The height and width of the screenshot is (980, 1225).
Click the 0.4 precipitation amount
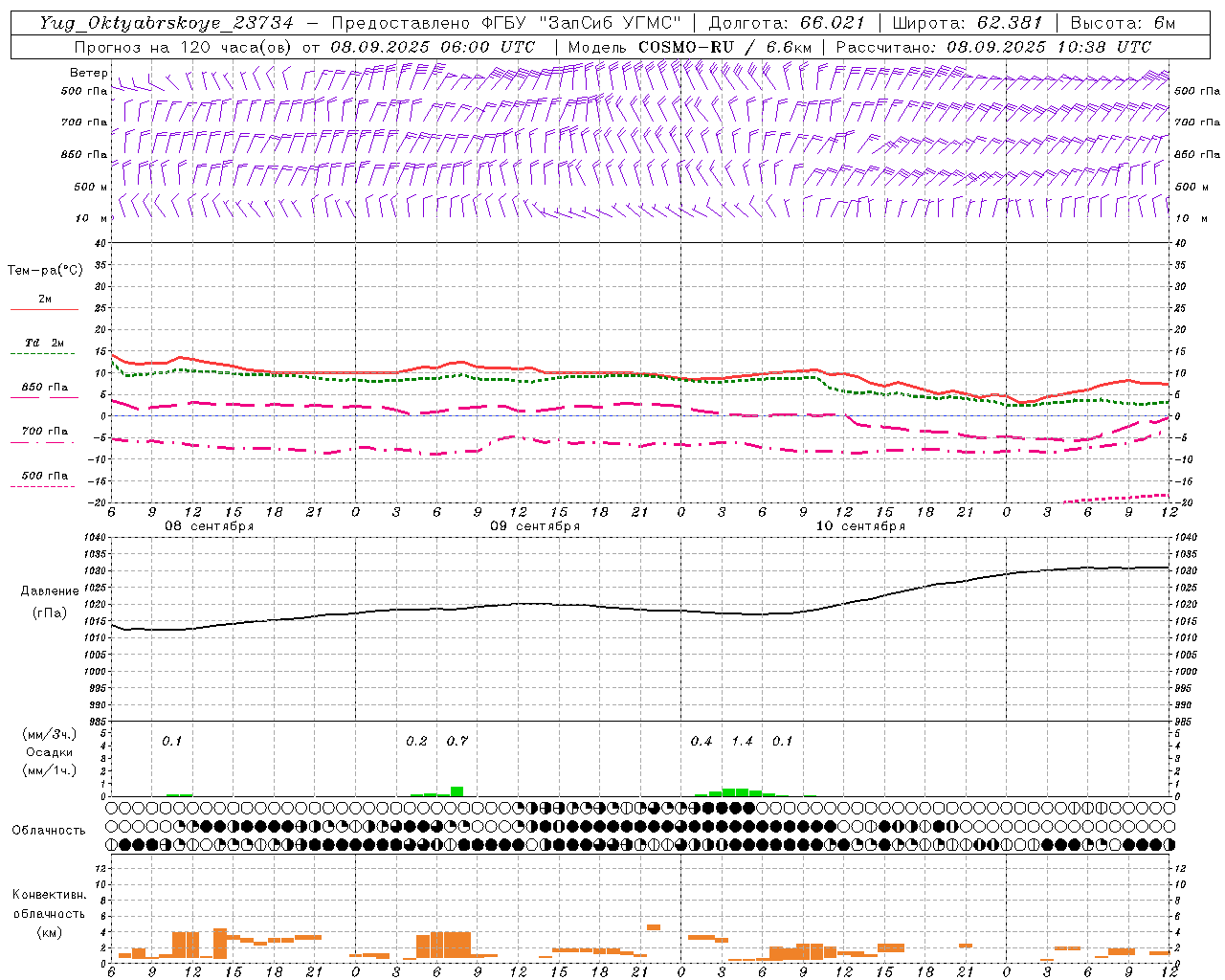coord(702,742)
